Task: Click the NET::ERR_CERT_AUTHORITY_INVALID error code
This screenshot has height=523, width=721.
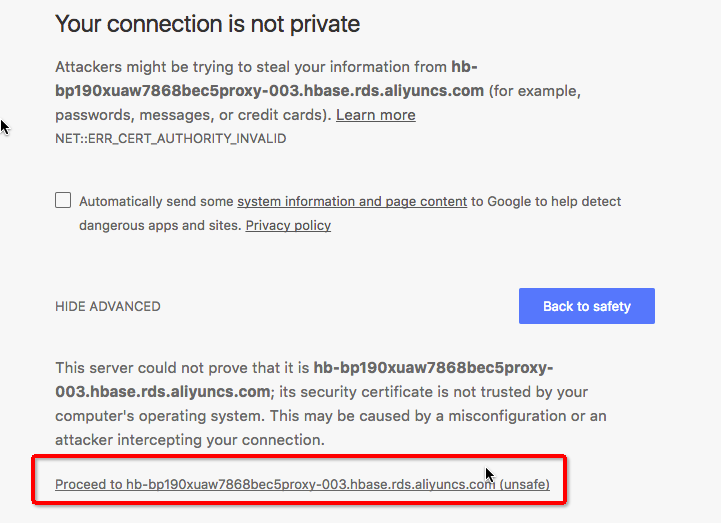Action: tap(171, 138)
